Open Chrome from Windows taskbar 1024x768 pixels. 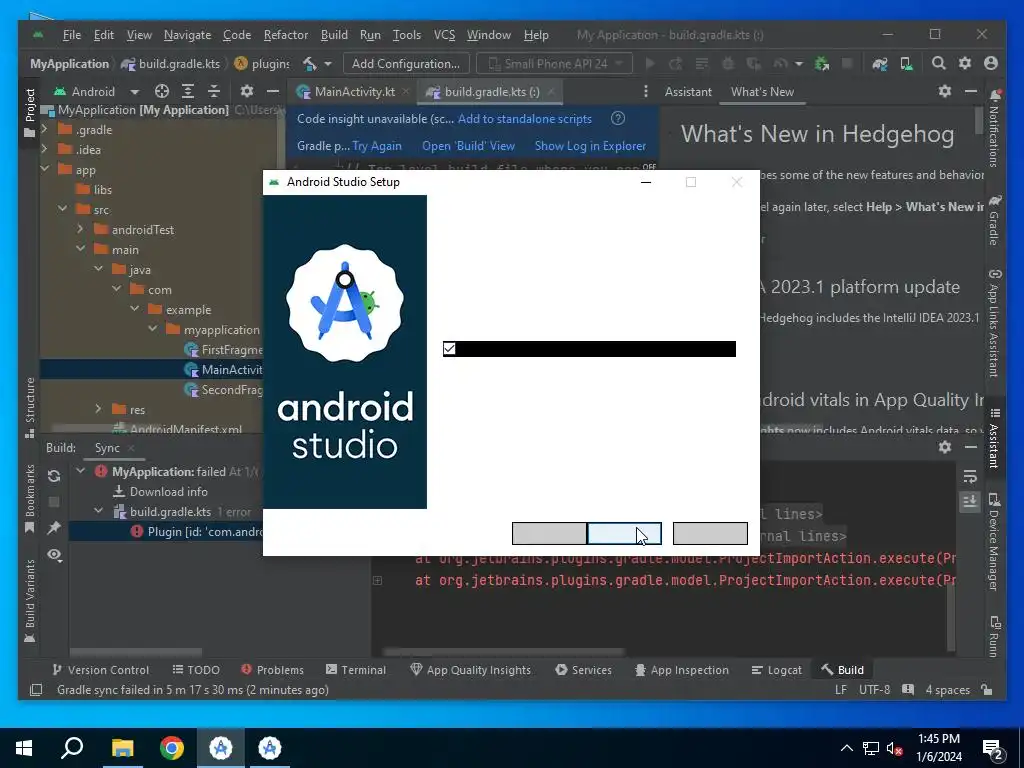click(x=172, y=748)
